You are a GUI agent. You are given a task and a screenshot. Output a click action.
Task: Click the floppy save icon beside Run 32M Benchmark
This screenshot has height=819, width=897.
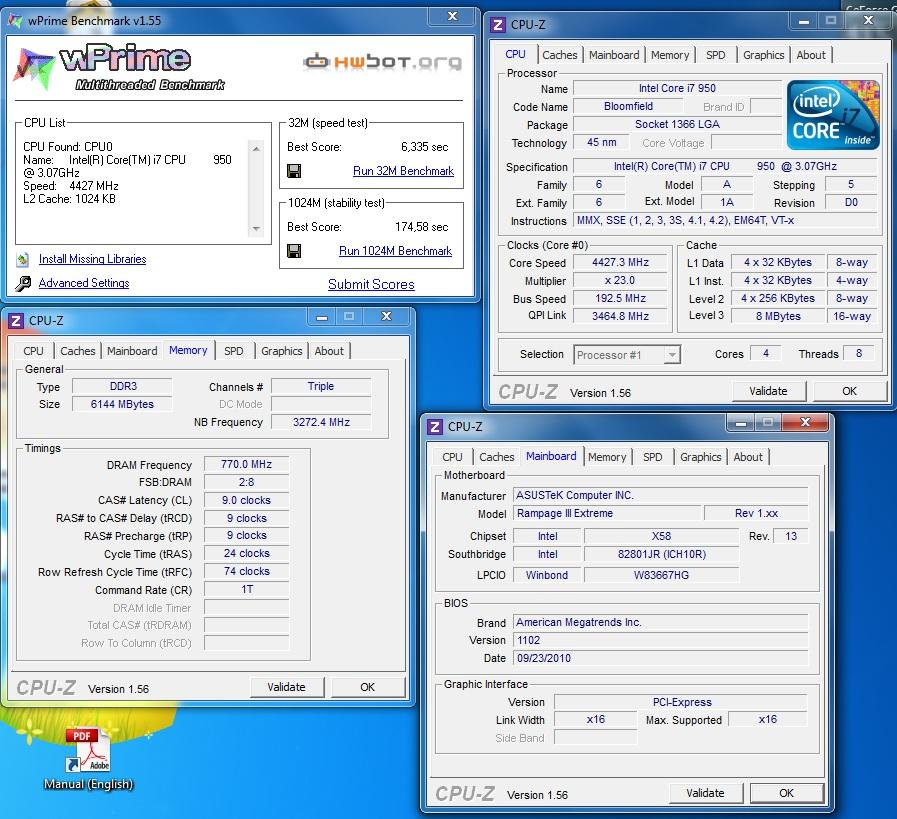(294, 171)
